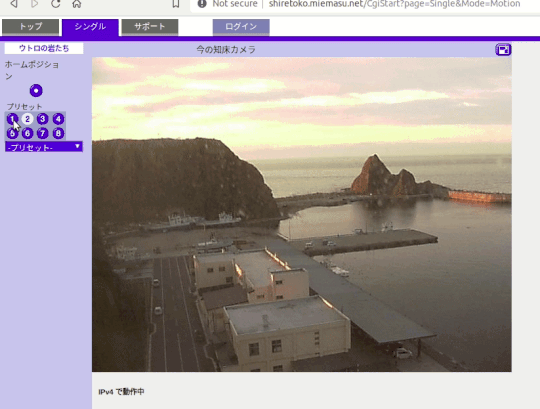This screenshot has width=540, height=409.
Task: Reload the page with the refresh icon
Action: 56,3
